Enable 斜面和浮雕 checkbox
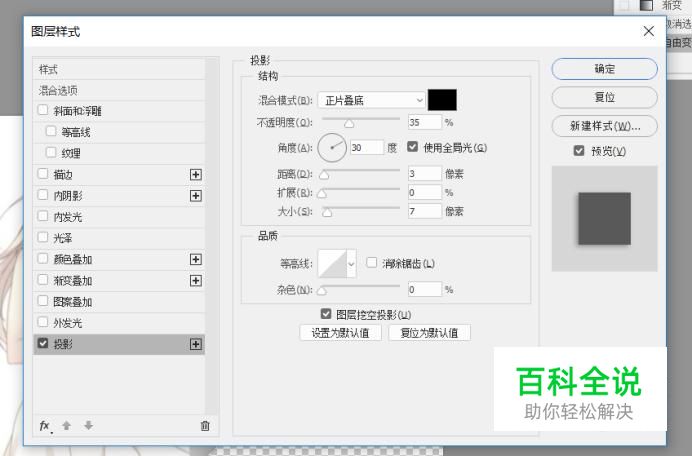The width and height of the screenshot is (692, 456). click(43, 109)
